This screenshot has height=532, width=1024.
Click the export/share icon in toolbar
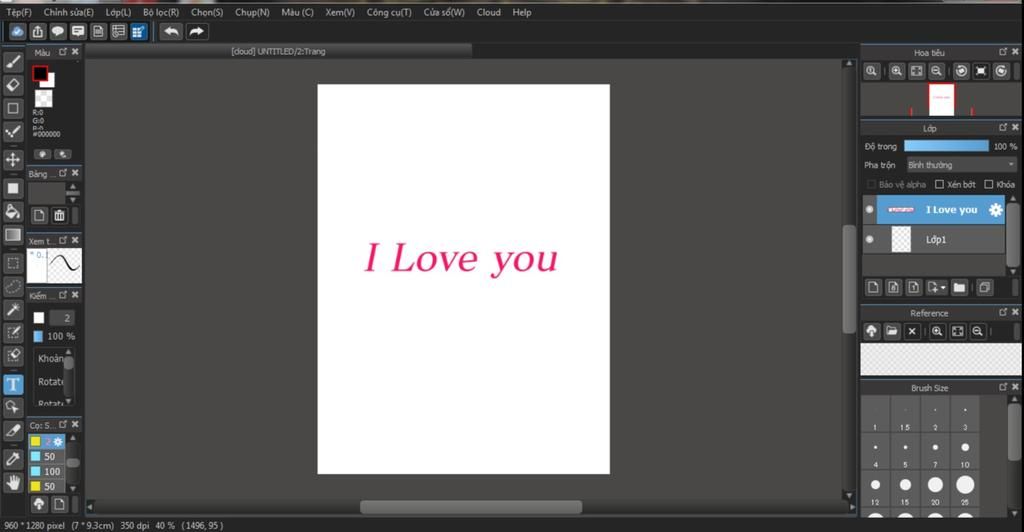[x=38, y=31]
